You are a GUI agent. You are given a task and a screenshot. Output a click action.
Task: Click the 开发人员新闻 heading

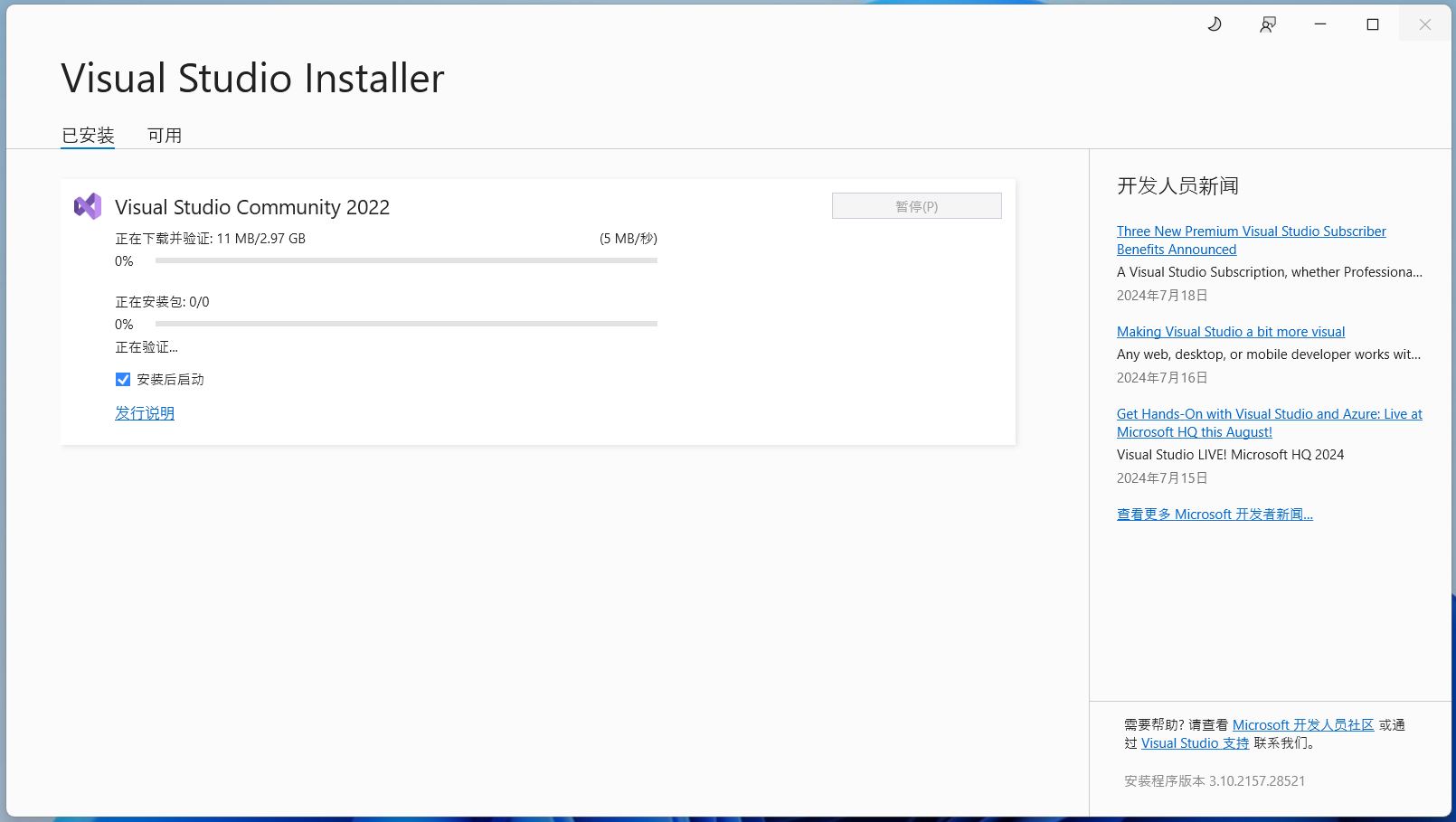[x=1177, y=186]
